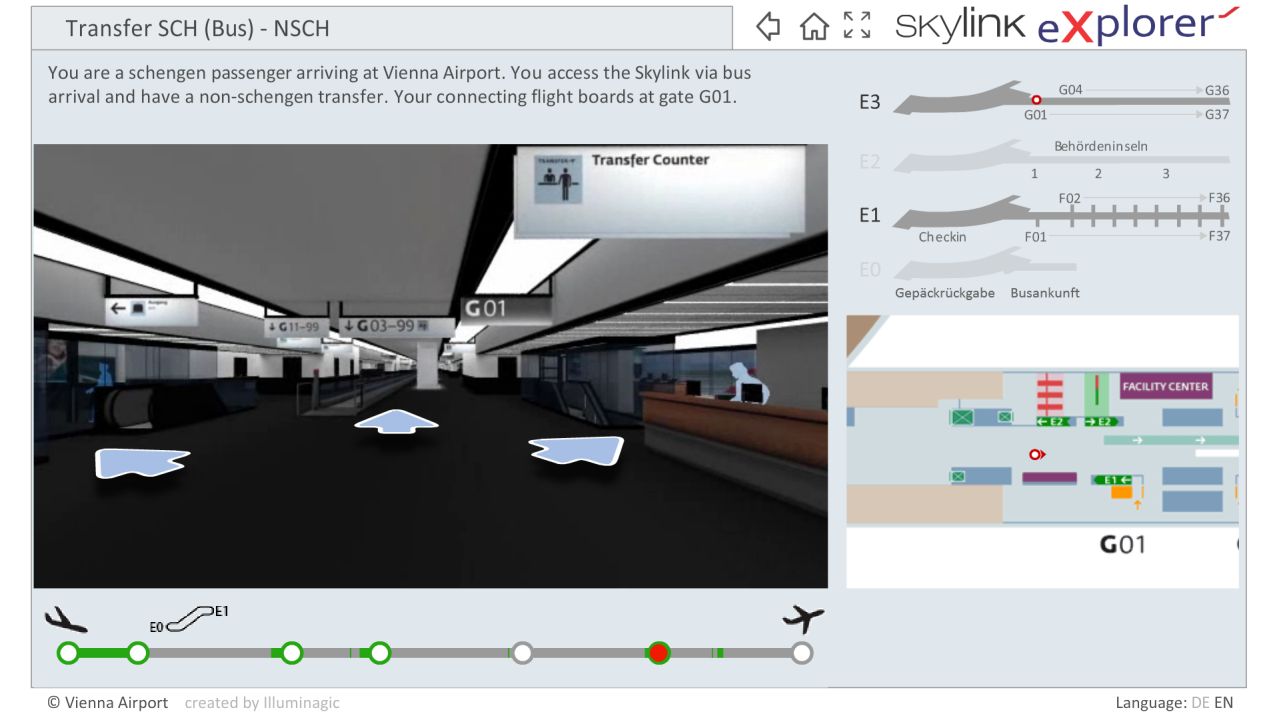The height and width of the screenshot is (720, 1280).
Task: Click the E0 to E1 escalator icon
Action: (x=189, y=618)
